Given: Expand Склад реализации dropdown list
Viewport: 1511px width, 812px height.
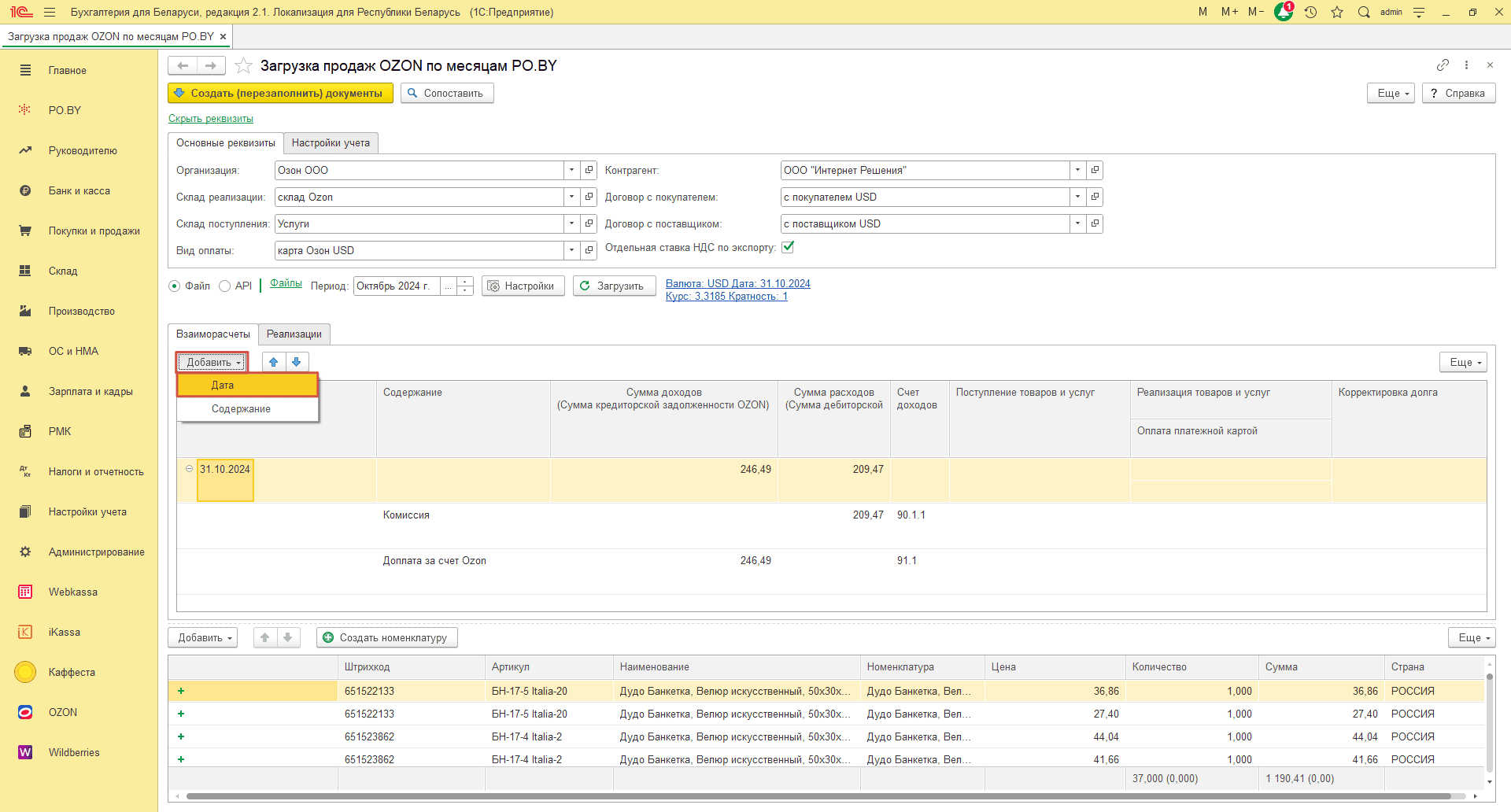Looking at the screenshot, I should 572,197.
